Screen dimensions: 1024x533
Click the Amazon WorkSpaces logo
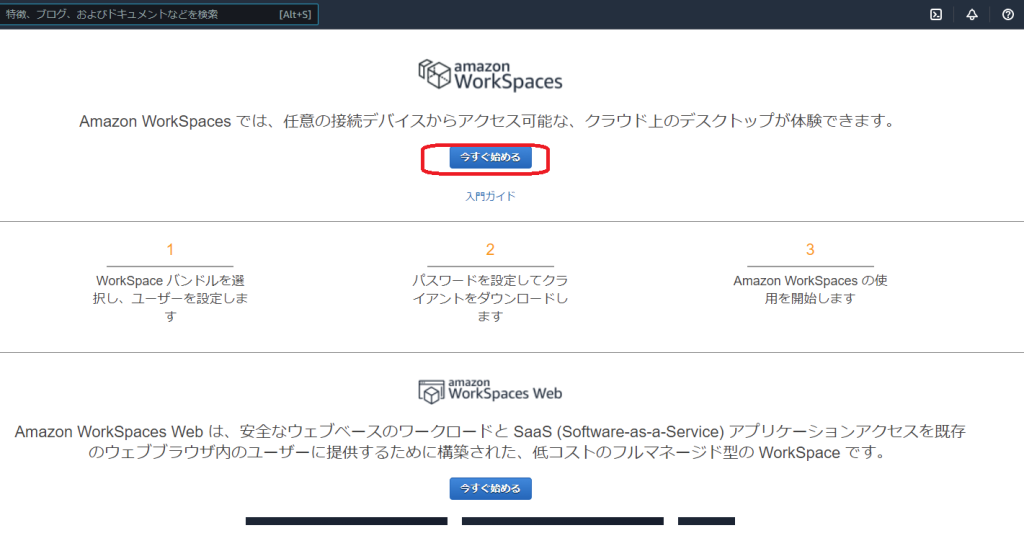[x=490, y=75]
